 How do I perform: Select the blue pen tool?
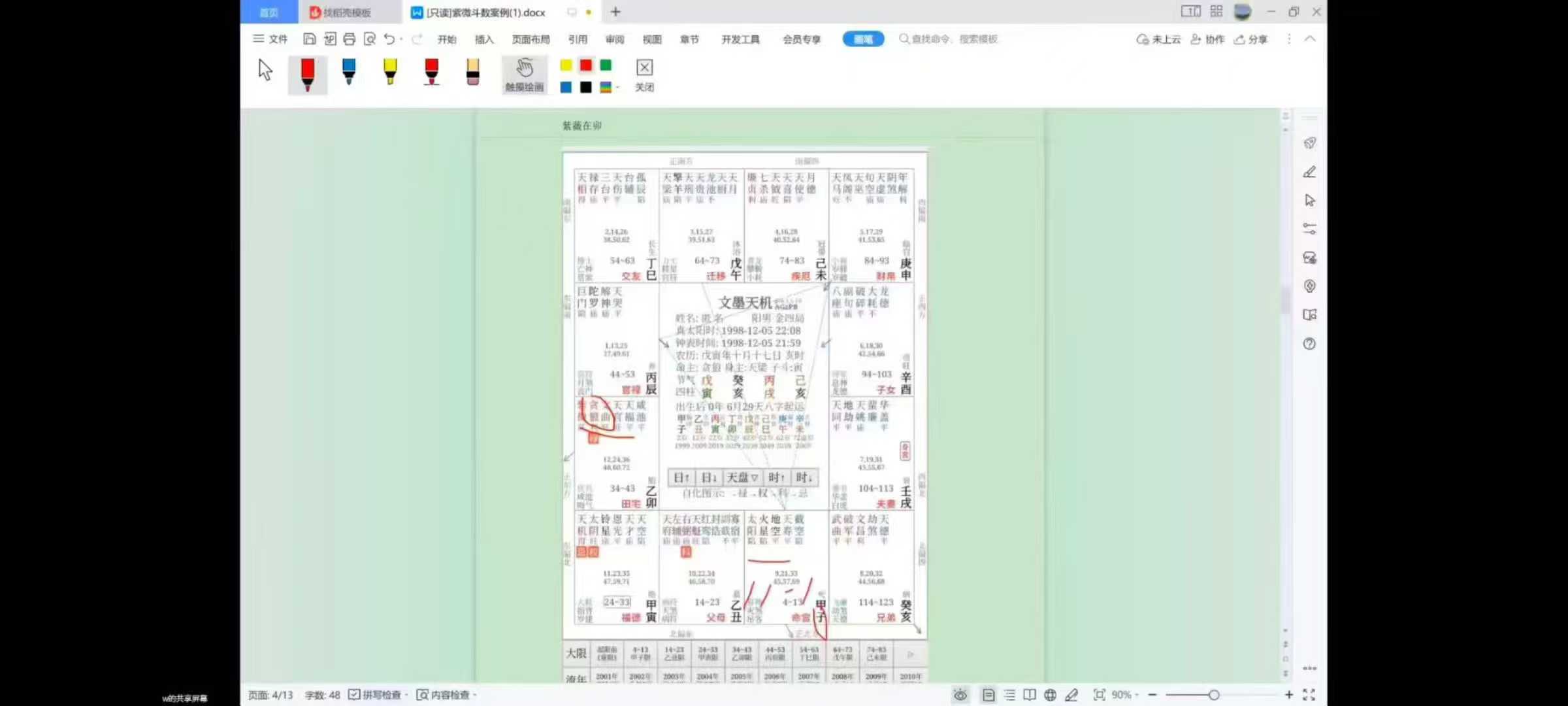point(349,72)
